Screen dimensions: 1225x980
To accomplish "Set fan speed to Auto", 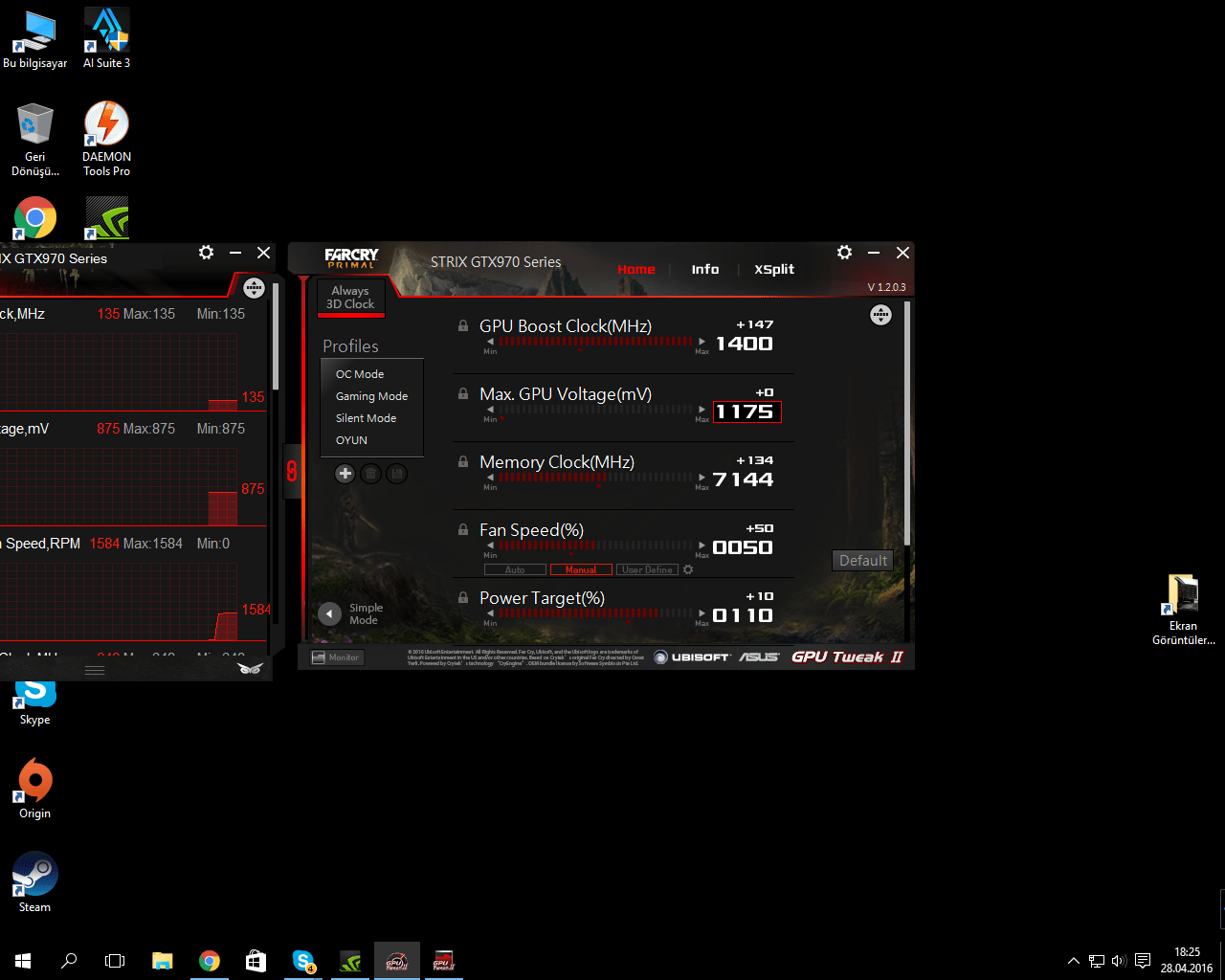I will tap(515, 569).
